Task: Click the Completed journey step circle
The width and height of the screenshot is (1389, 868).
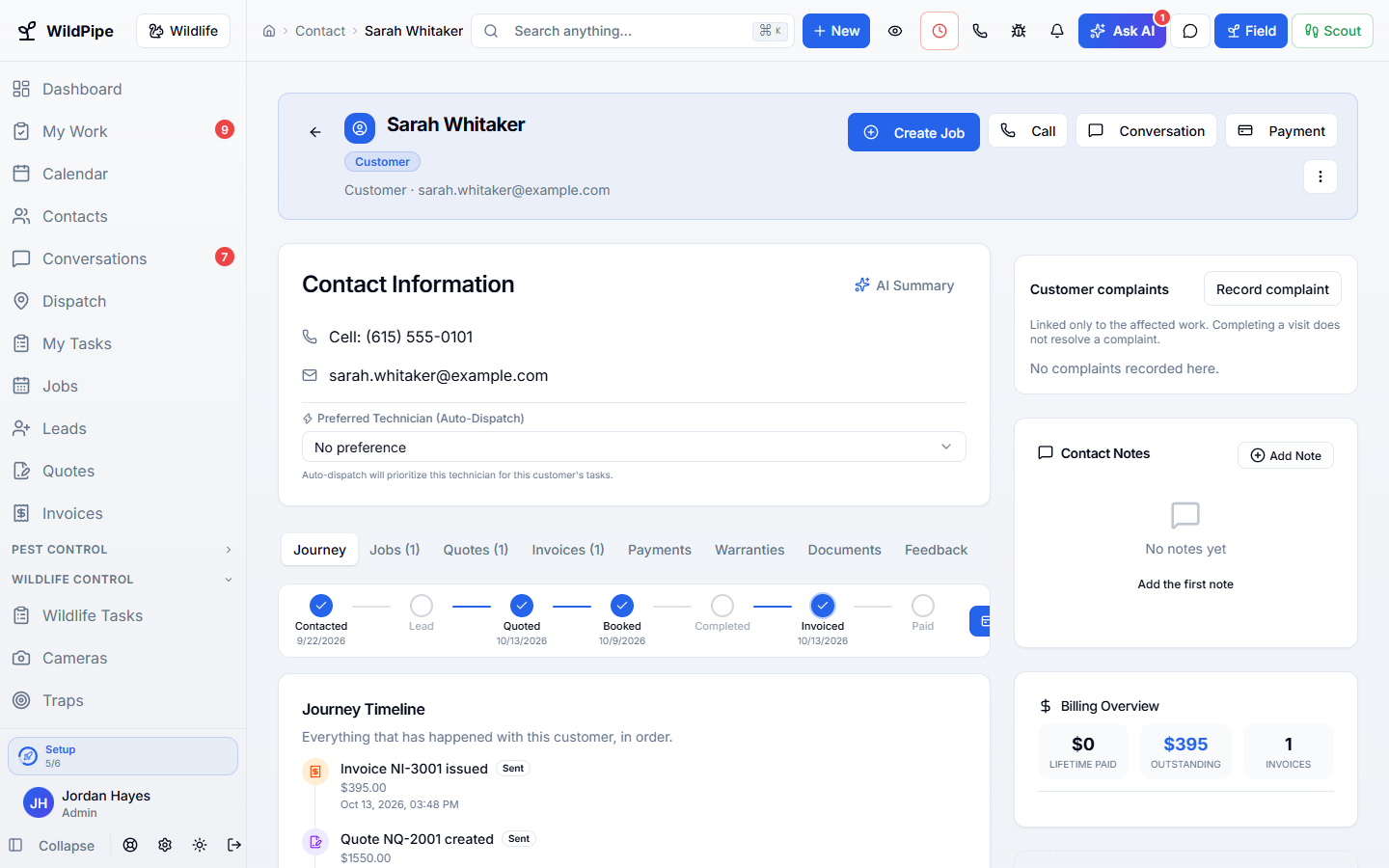Action: [x=722, y=606]
